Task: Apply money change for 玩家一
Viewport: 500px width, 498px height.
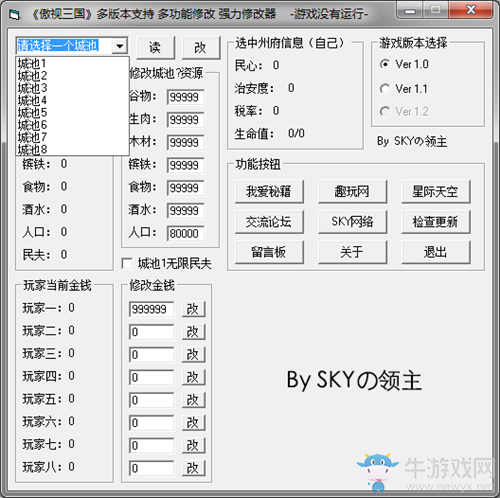Action: click(x=193, y=309)
